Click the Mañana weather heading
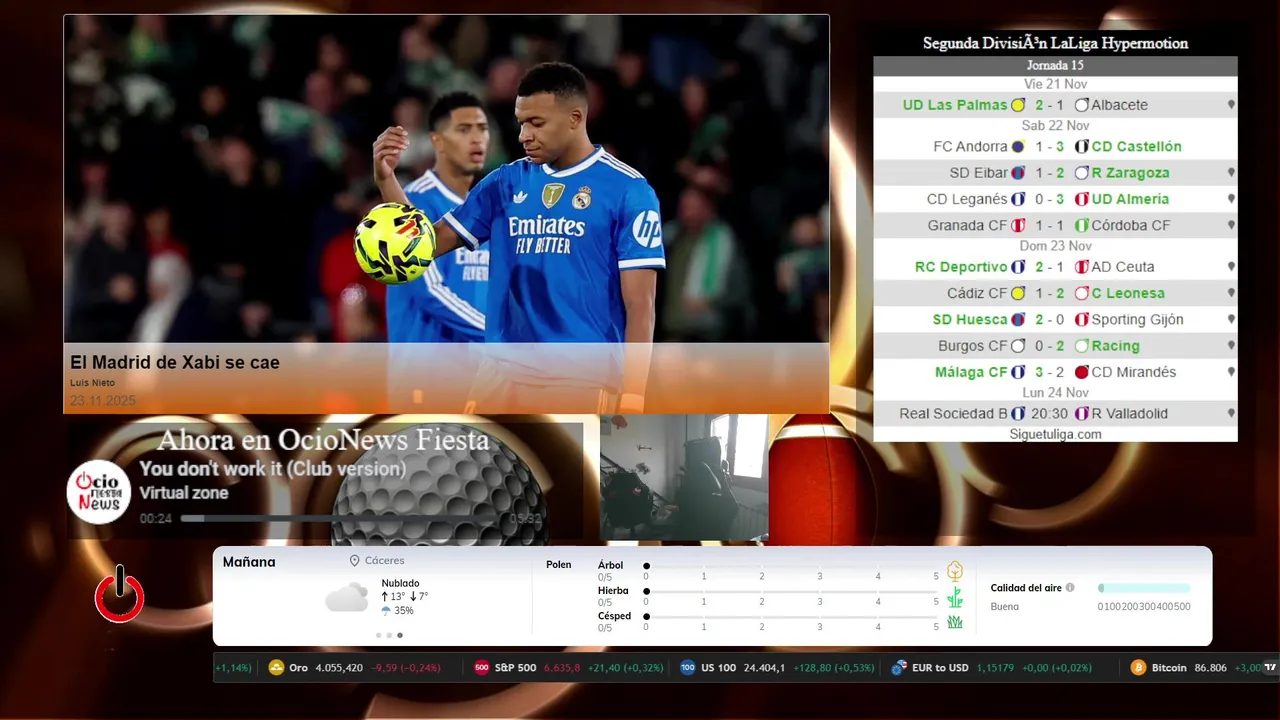The width and height of the screenshot is (1280, 720). point(249,562)
